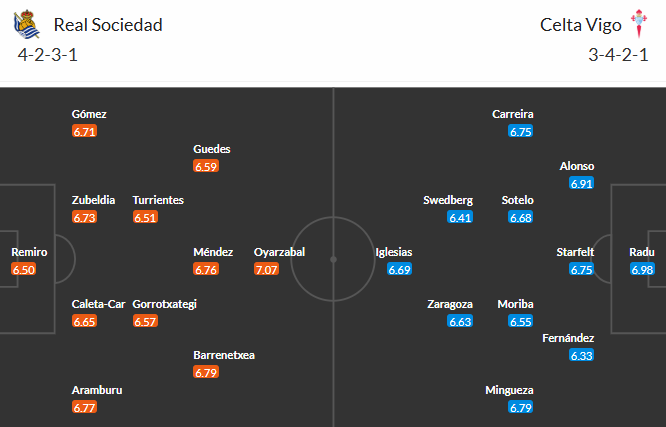Image resolution: width=666 pixels, height=427 pixels.
Task: Select Oyarzabal's 7.07 rating badge
Action: coord(267,269)
